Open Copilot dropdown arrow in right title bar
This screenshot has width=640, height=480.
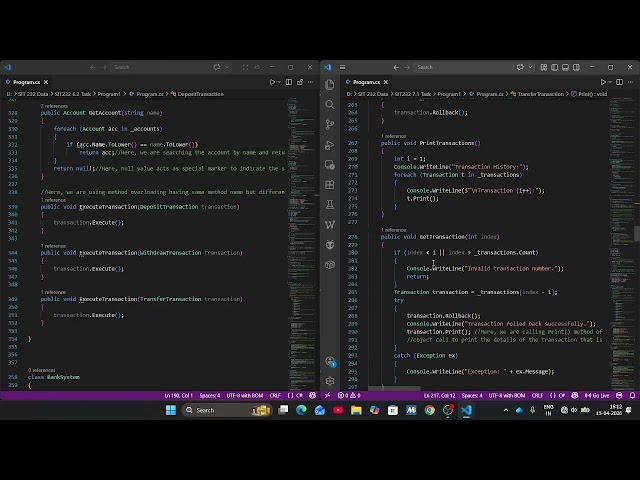tap(530, 67)
